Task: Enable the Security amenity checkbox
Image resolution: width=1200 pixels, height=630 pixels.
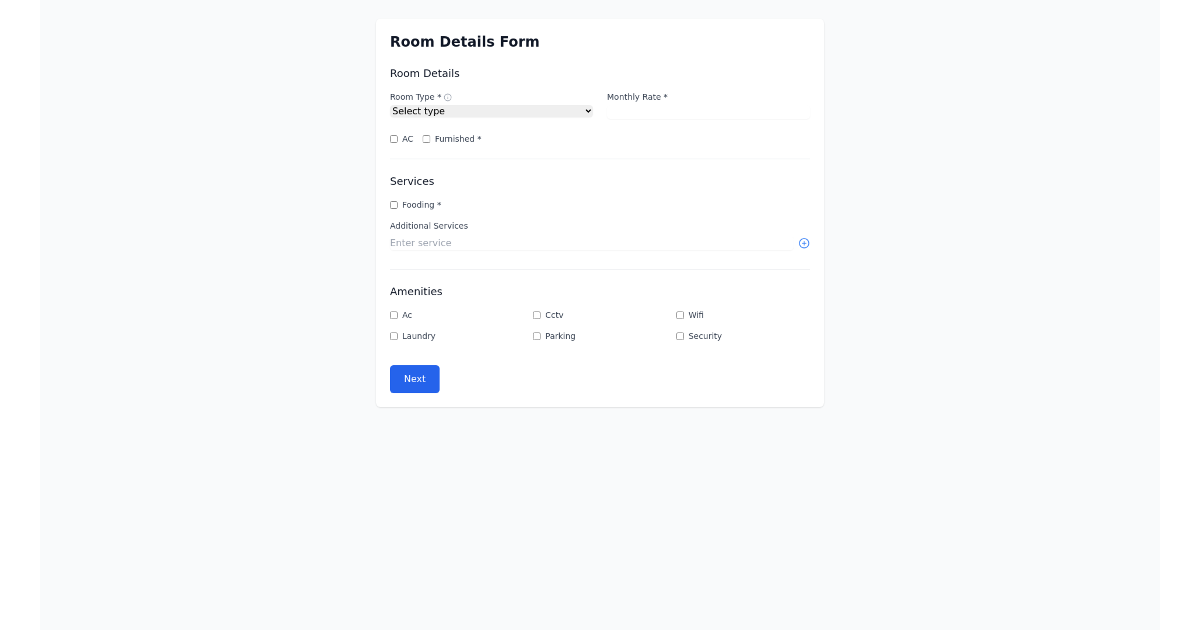Action: pyautogui.click(x=679, y=336)
